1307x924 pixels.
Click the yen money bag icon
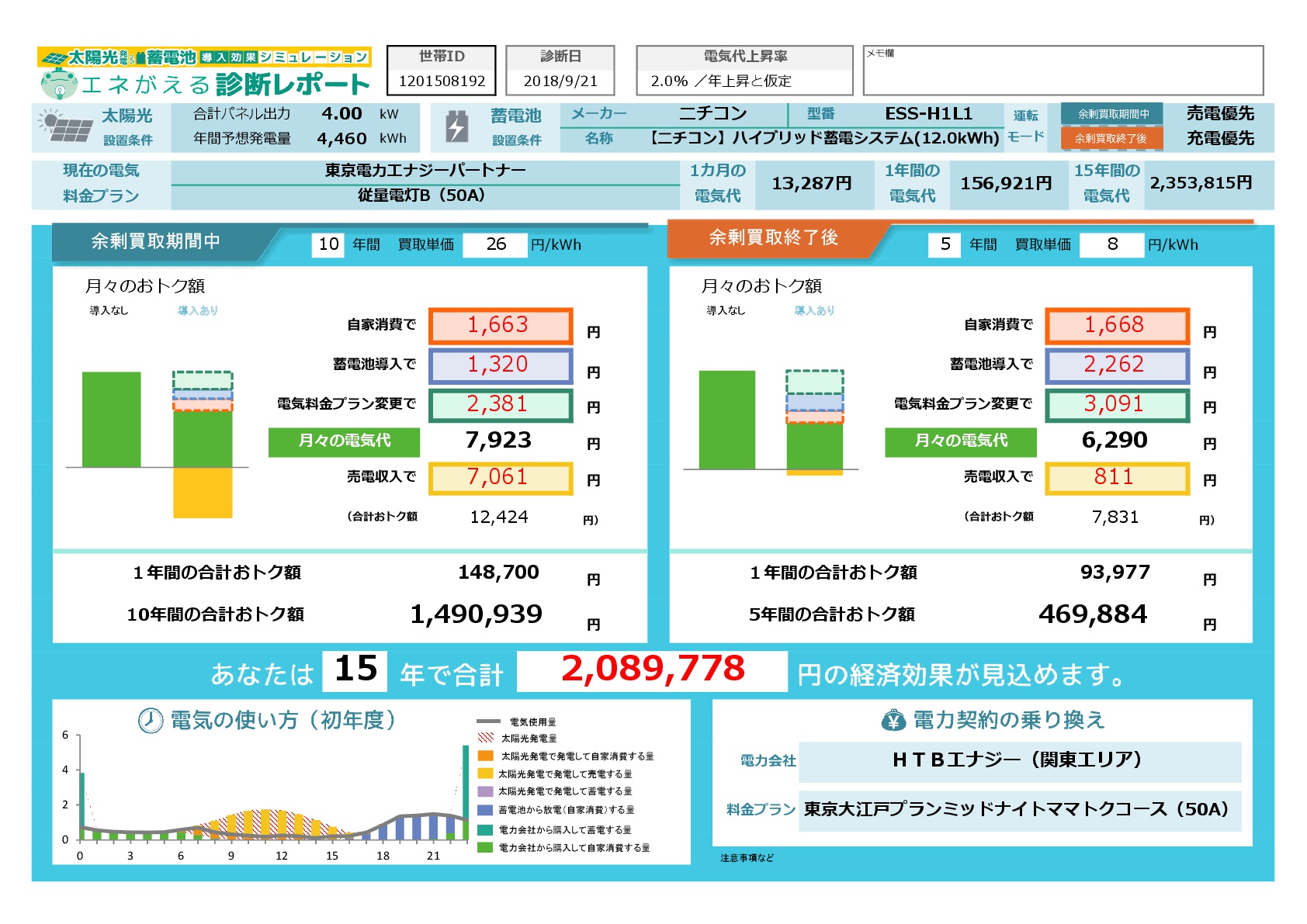pos(893,721)
